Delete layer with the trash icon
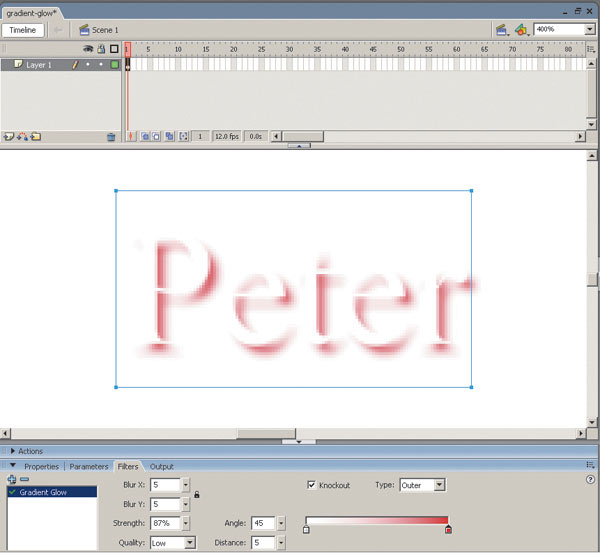This screenshot has width=600, height=553. click(111, 136)
